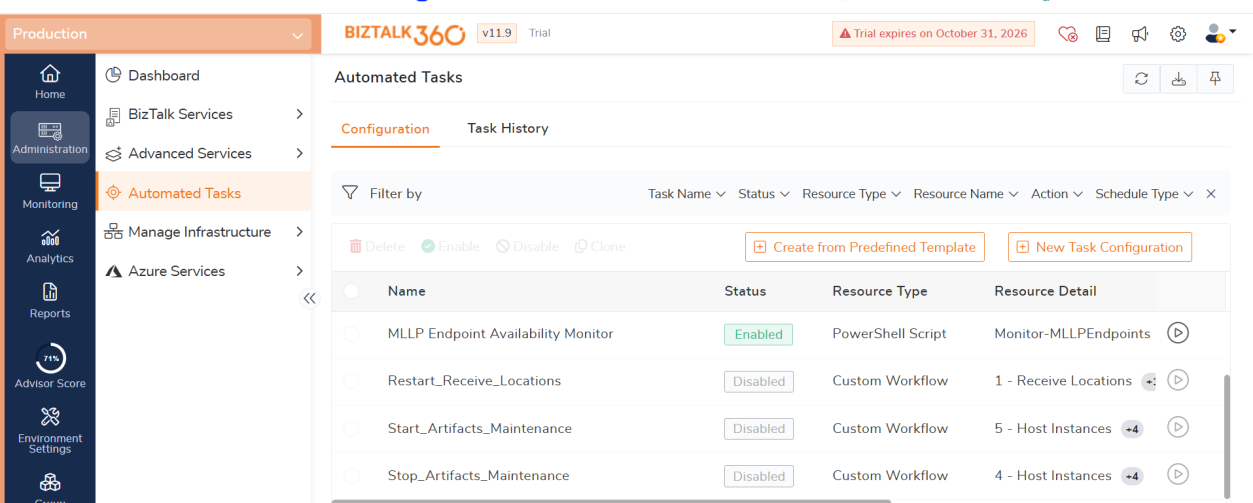Click the Azure Services logo icon
This screenshot has width=1253, height=503.
click(x=113, y=271)
